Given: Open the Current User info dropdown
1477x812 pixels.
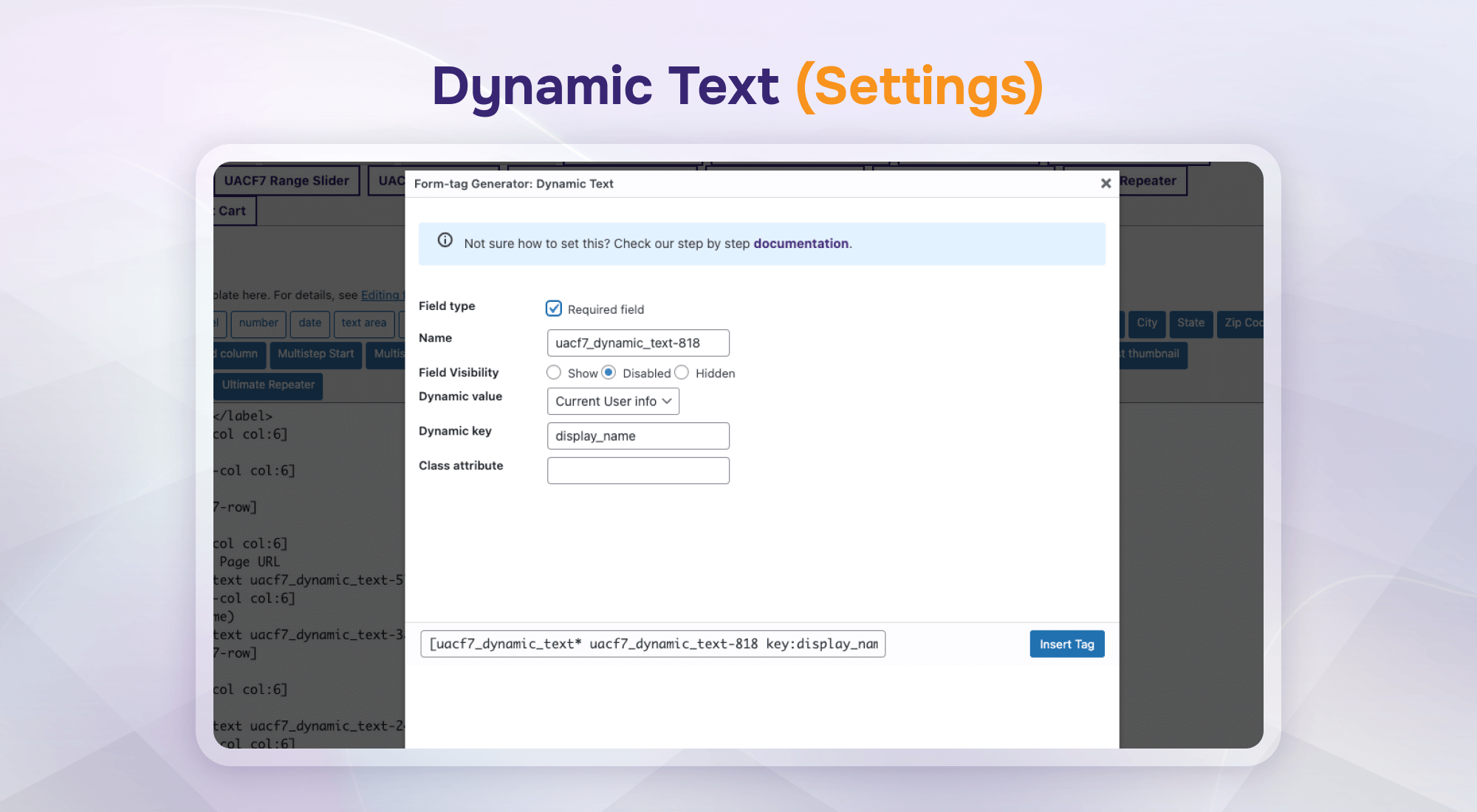Looking at the screenshot, I should tap(613, 402).
